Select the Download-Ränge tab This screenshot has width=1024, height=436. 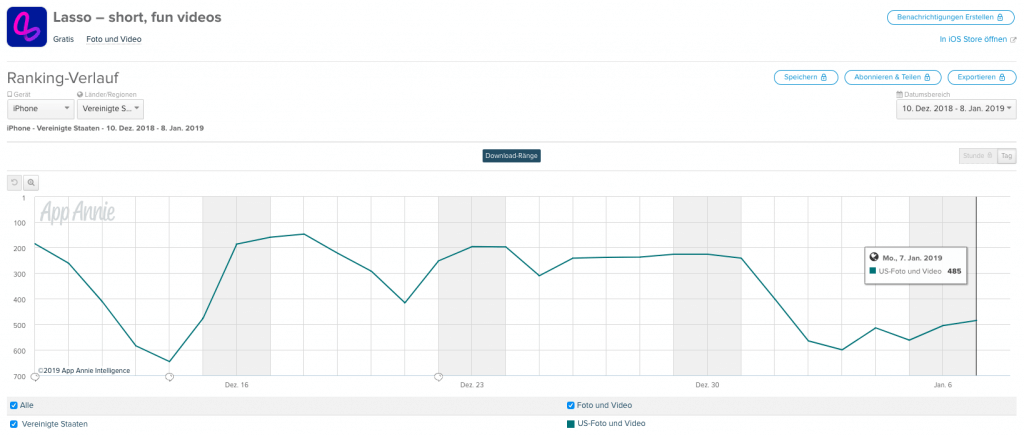[512, 156]
